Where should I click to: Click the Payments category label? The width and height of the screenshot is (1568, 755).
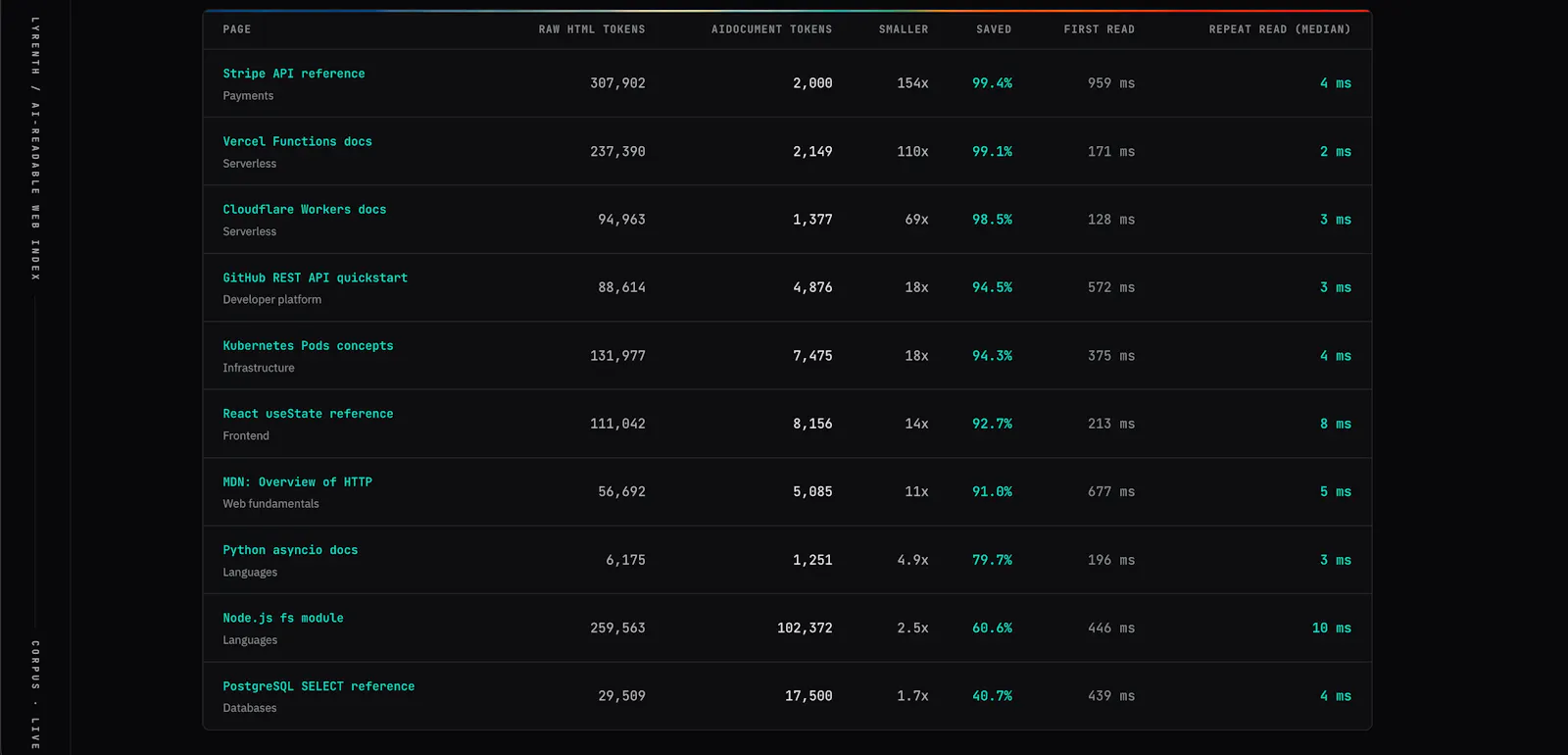tap(248, 96)
